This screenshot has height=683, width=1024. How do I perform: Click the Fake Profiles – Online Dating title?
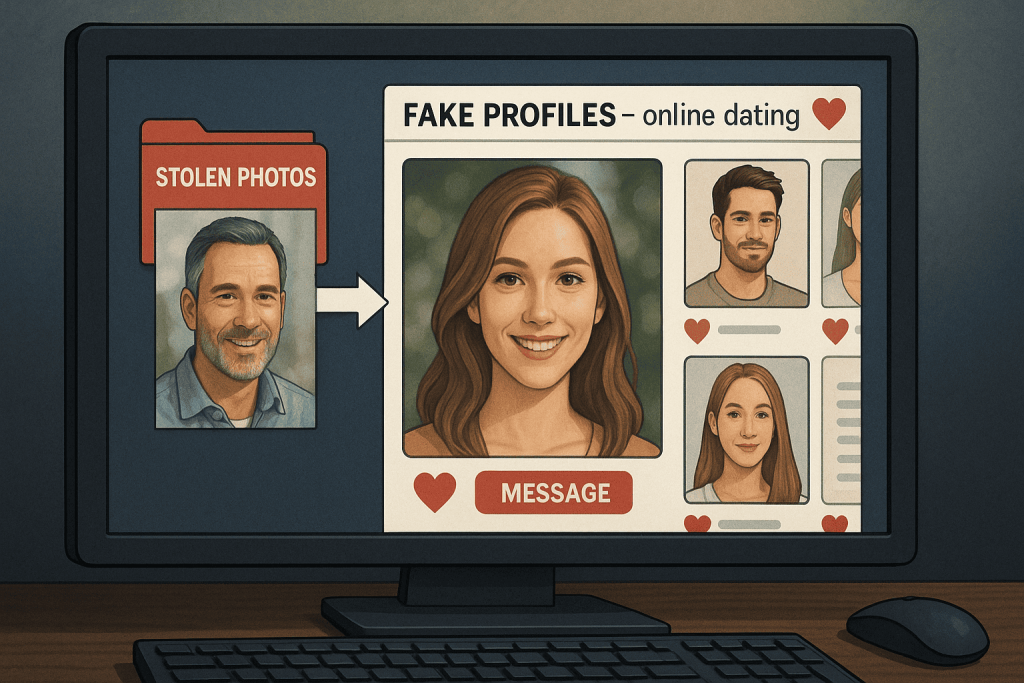click(x=601, y=114)
